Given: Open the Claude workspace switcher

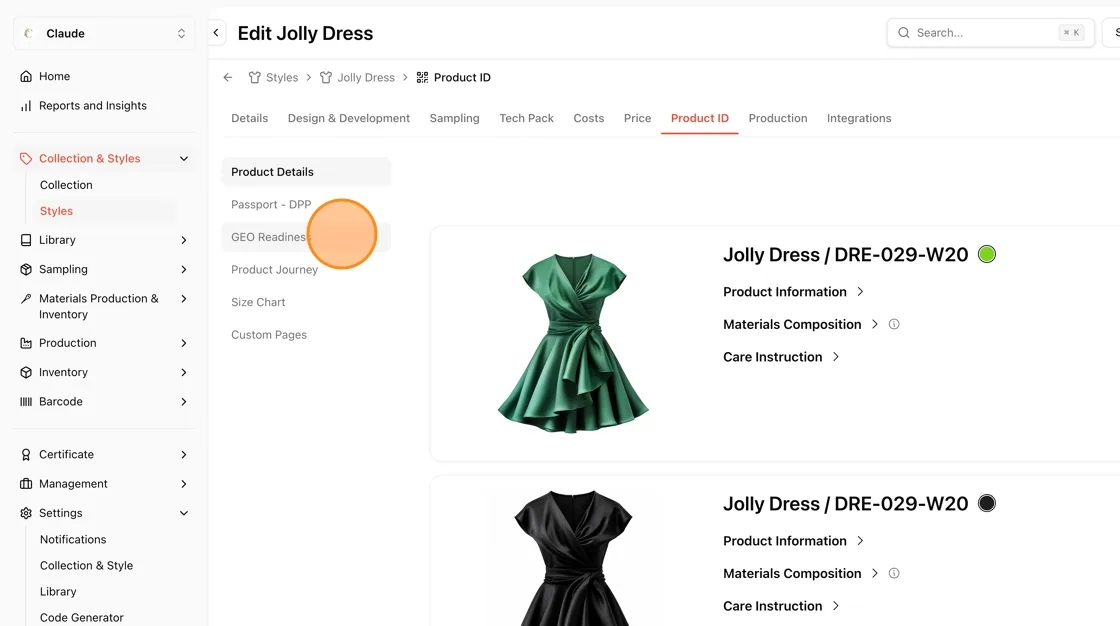Looking at the screenshot, I should pos(104,34).
